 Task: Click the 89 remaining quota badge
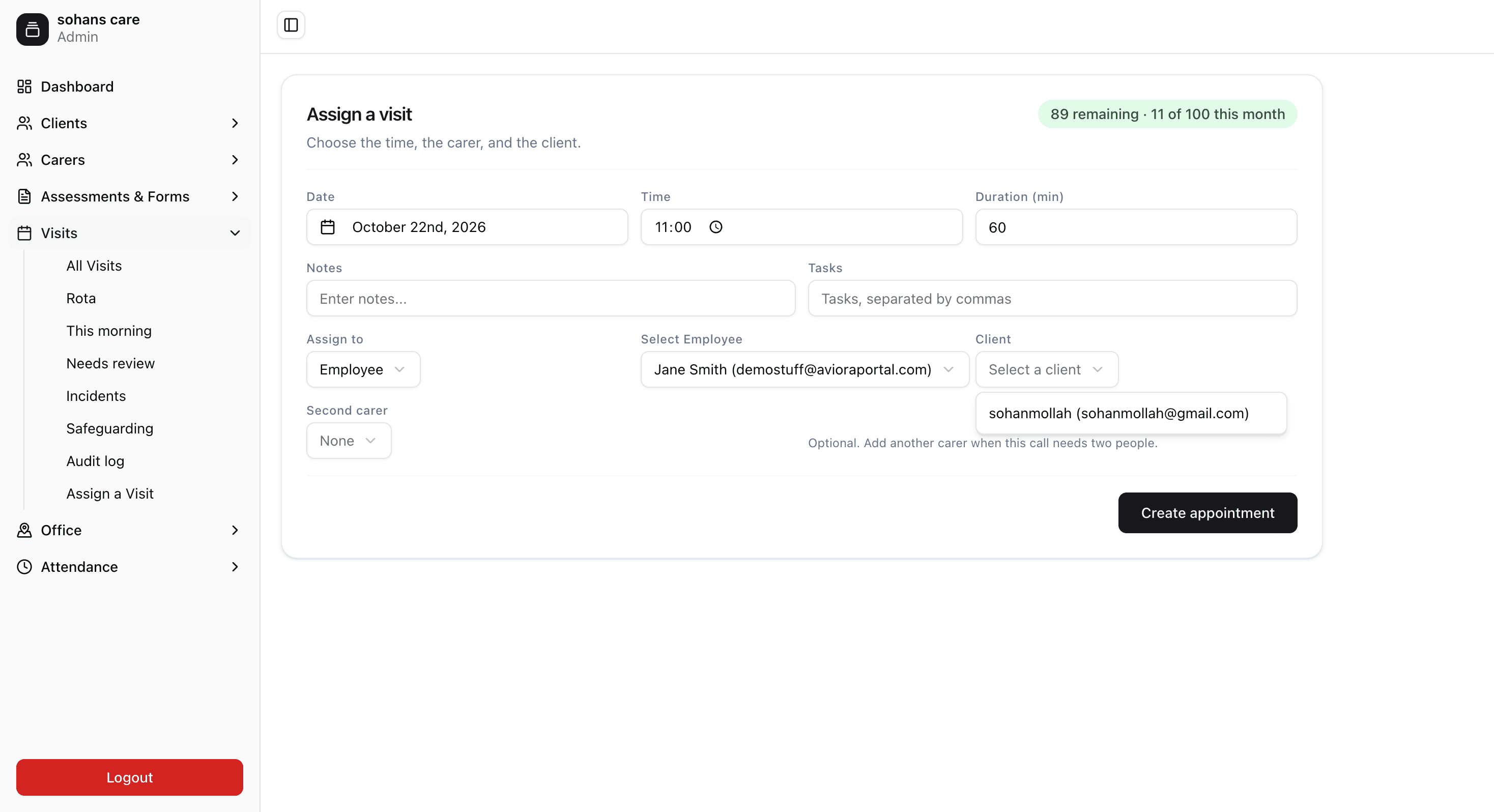(1167, 113)
